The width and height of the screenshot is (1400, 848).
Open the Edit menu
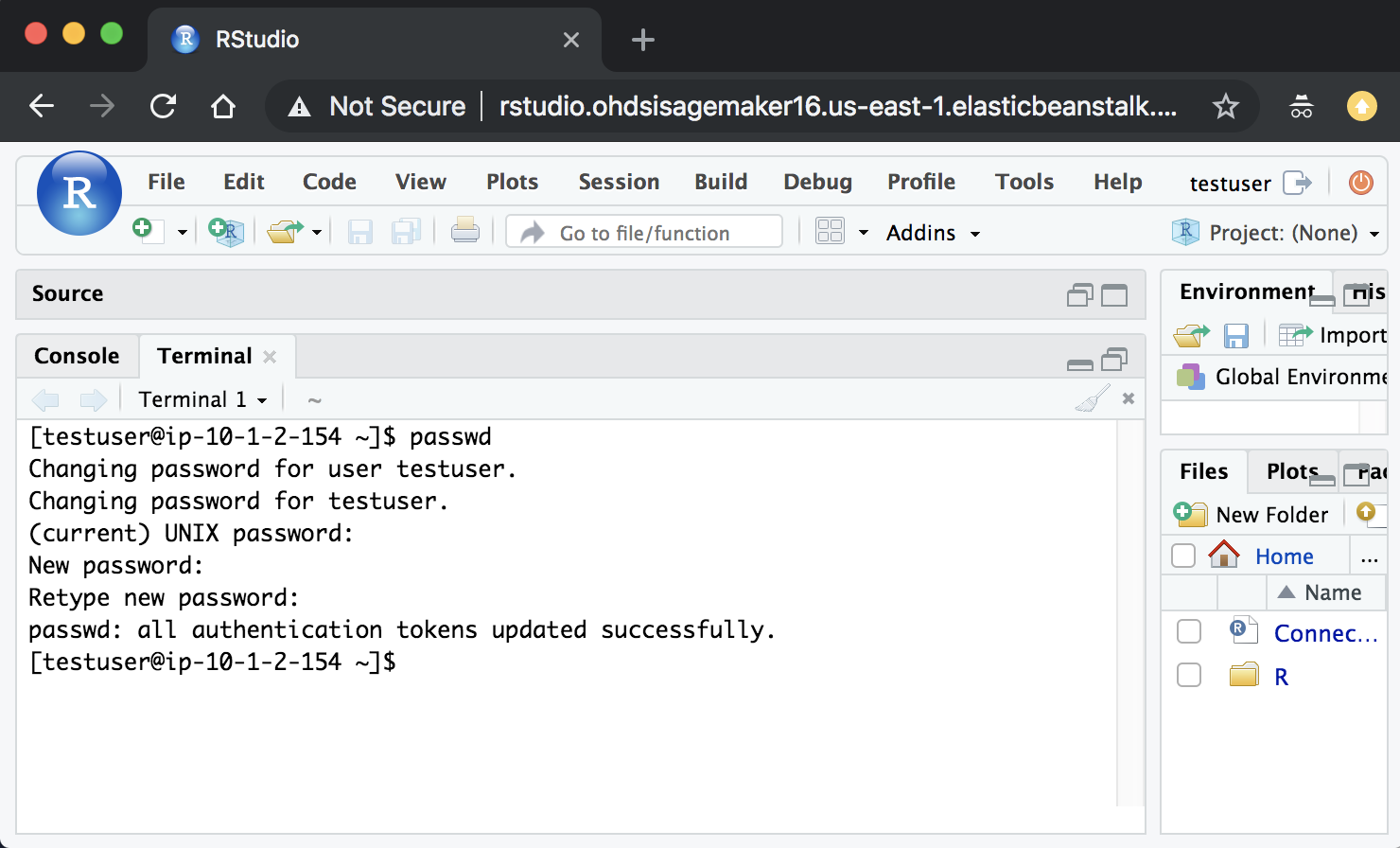pos(244,182)
